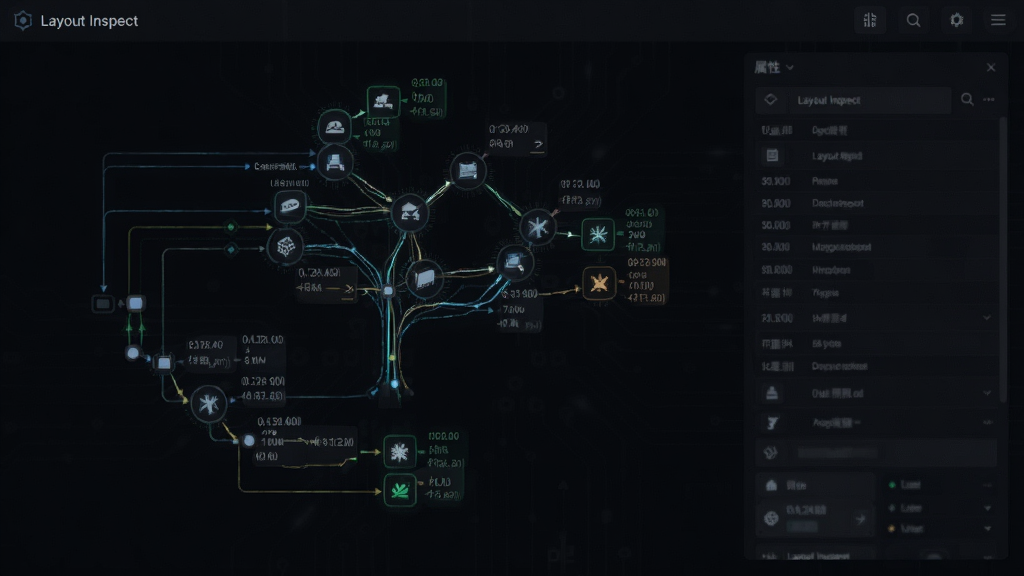Select the green snowflake node above the leaf node
1024x576 pixels.
(x=400, y=452)
